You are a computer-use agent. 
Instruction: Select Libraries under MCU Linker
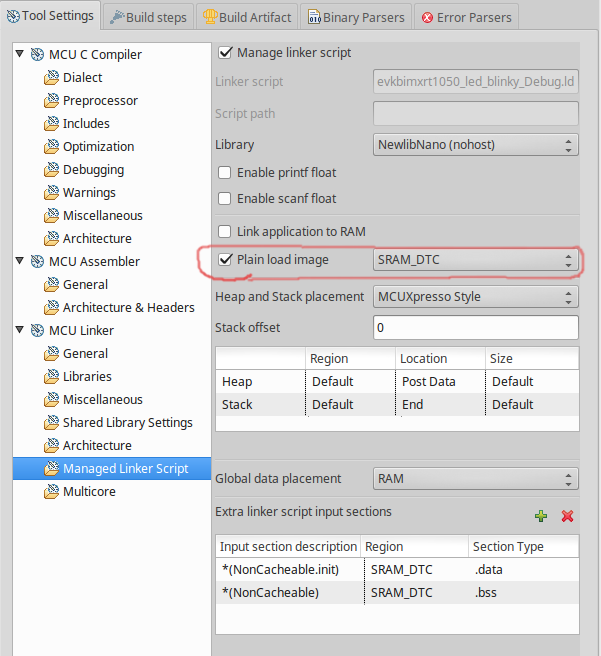point(87,377)
